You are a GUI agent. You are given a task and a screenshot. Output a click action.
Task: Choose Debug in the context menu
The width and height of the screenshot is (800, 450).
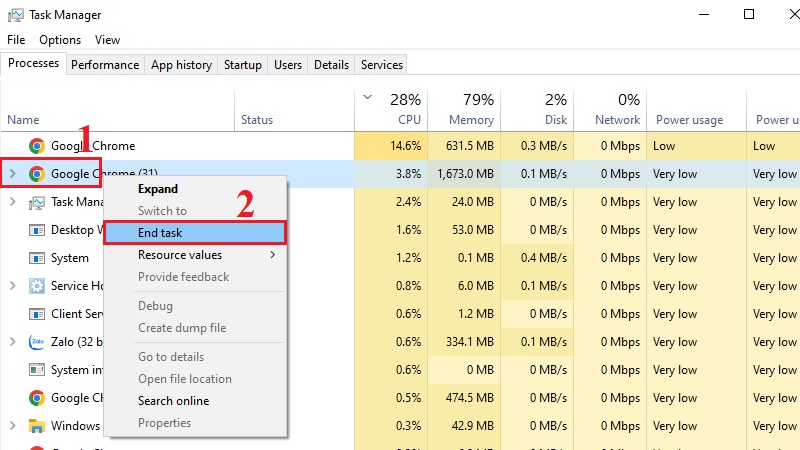pos(195,306)
